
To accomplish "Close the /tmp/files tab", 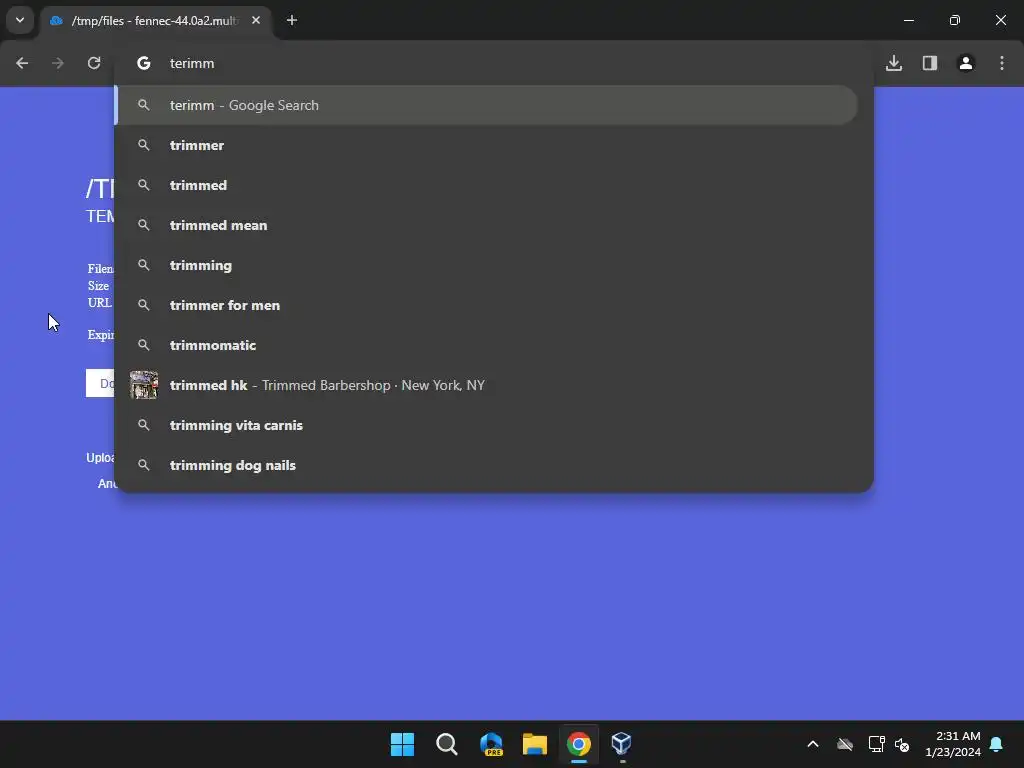I will tap(256, 21).
